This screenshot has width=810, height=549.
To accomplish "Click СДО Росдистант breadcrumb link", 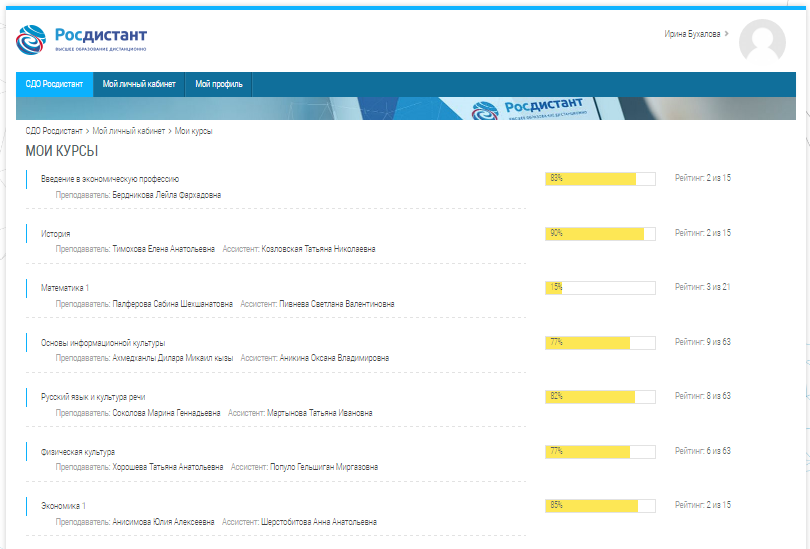I will [54, 131].
